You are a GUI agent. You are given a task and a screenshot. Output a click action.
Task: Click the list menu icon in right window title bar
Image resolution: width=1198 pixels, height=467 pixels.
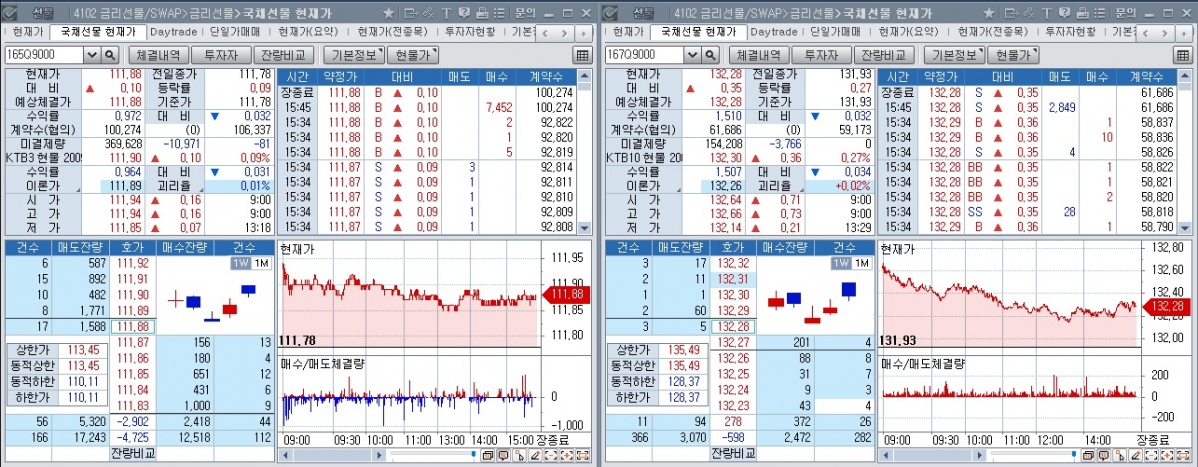1099,13
